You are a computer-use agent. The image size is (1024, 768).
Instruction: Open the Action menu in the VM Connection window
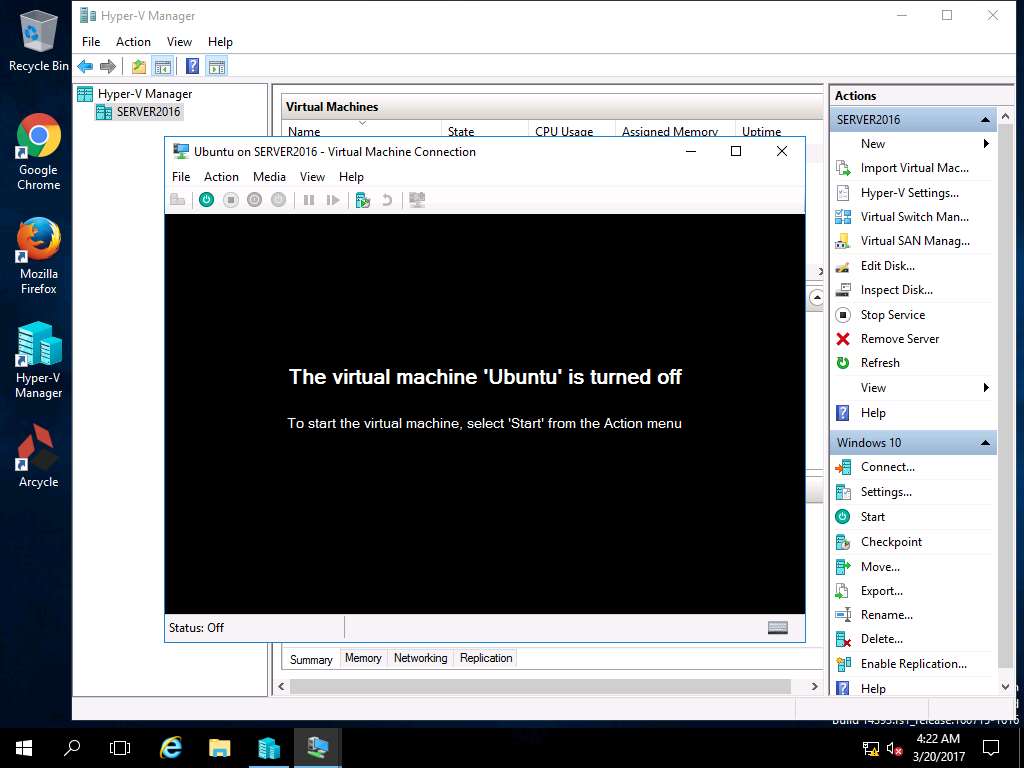pyautogui.click(x=221, y=177)
